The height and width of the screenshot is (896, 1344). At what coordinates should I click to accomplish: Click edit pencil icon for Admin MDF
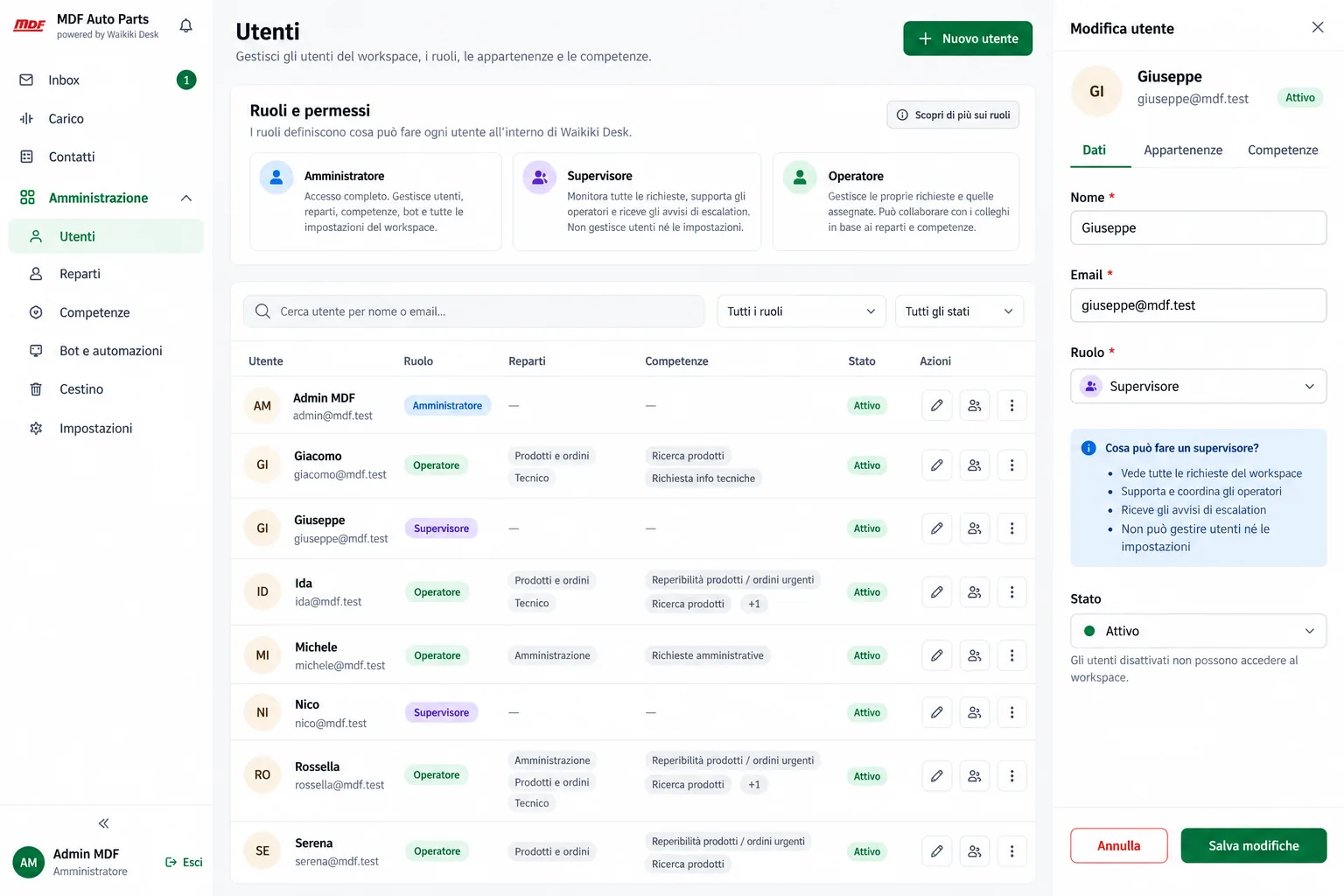click(x=937, y=405)
